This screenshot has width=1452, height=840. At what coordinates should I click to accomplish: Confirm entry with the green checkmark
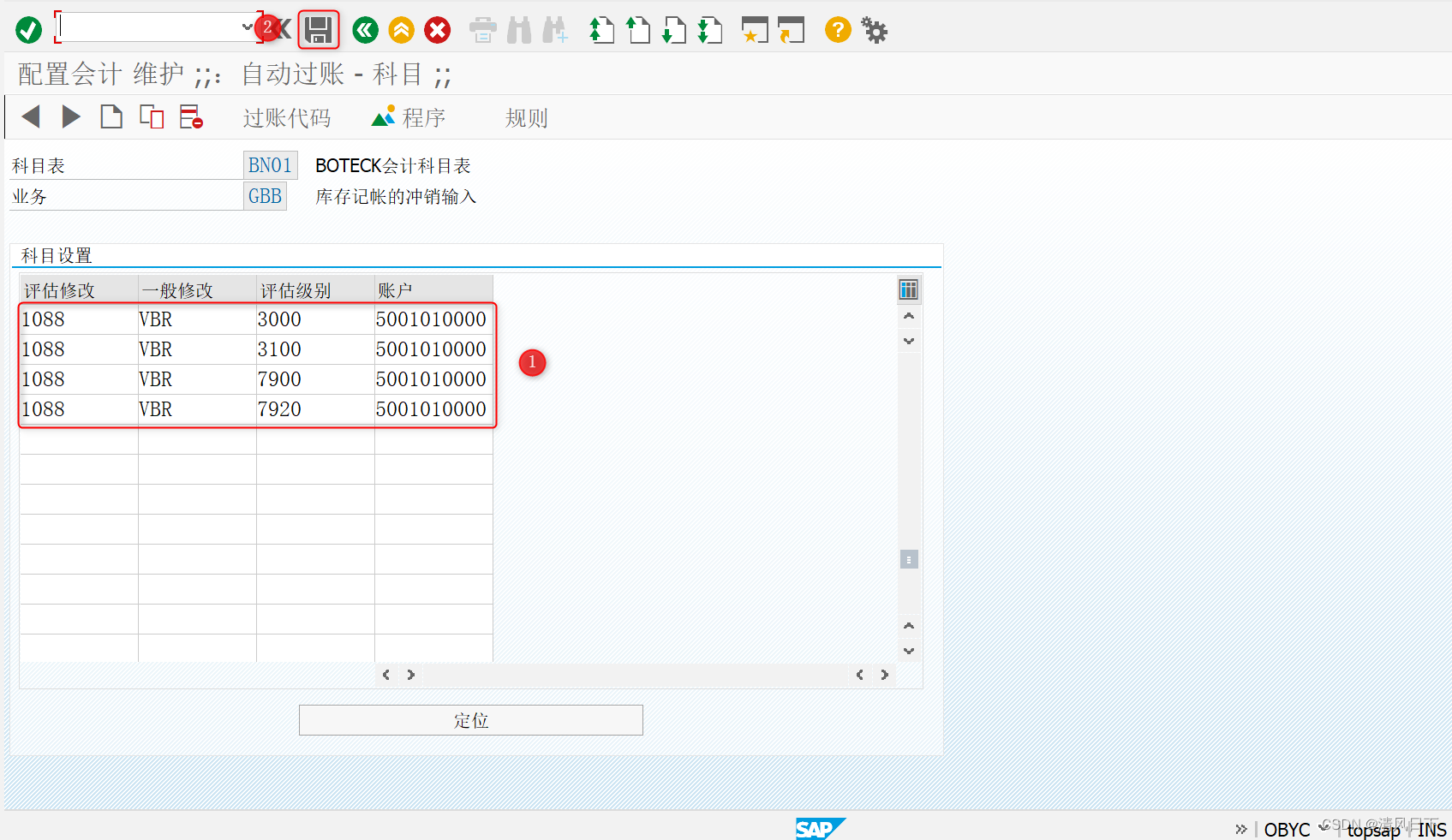tap(27, 29)
